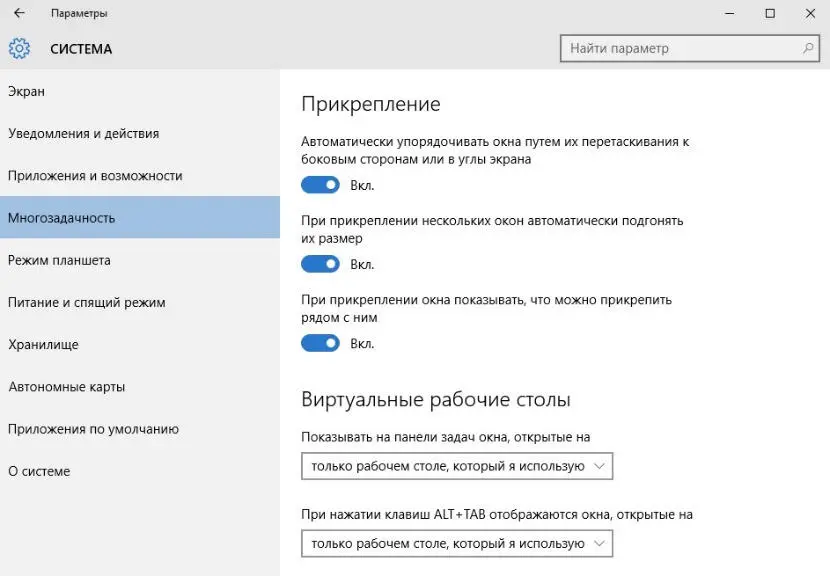Select Приложения по умолчанию
The image size is (830, 576).
pyautogui.click(x=140, y=429)
